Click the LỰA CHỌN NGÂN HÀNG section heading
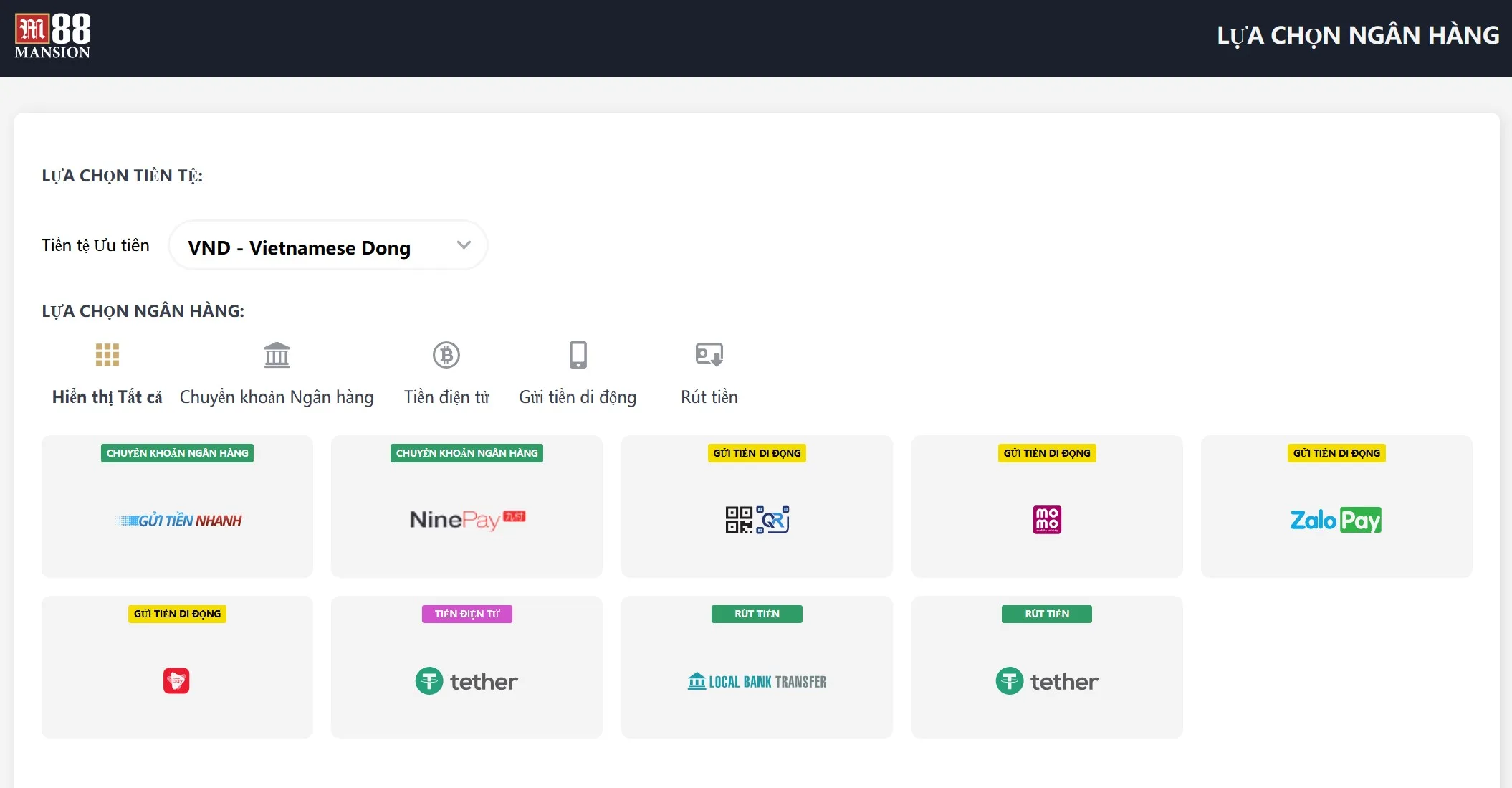 click(x=143, y=311)
